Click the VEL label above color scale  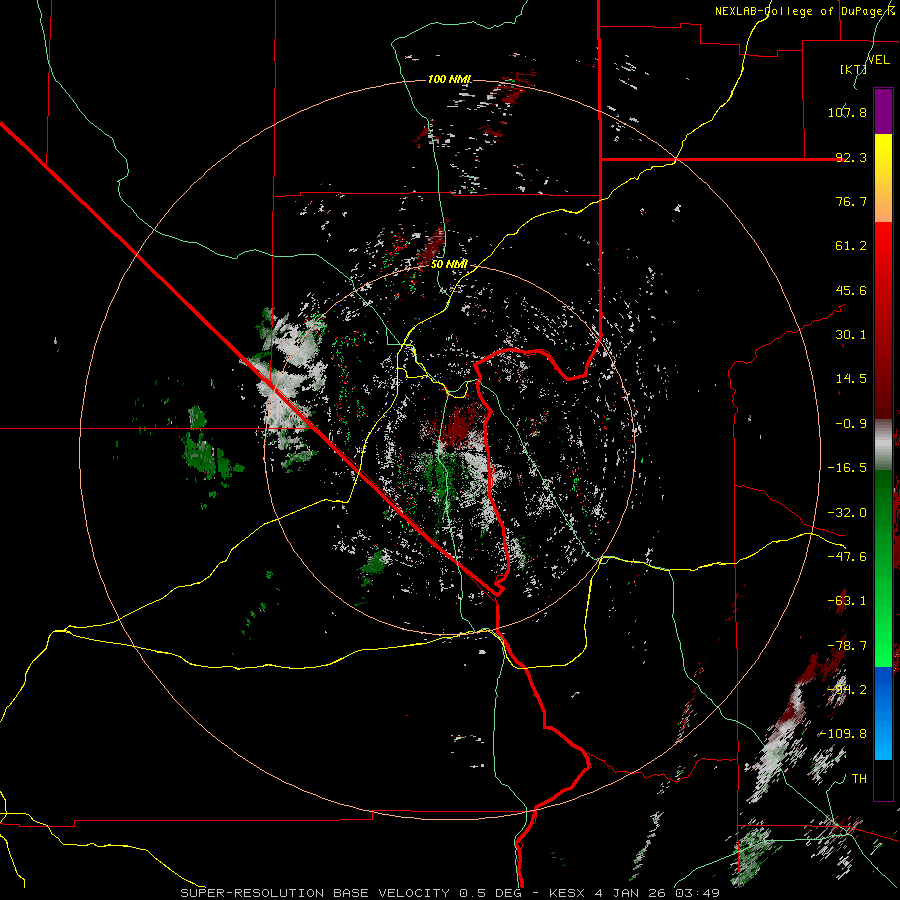(x=878, y=60)
